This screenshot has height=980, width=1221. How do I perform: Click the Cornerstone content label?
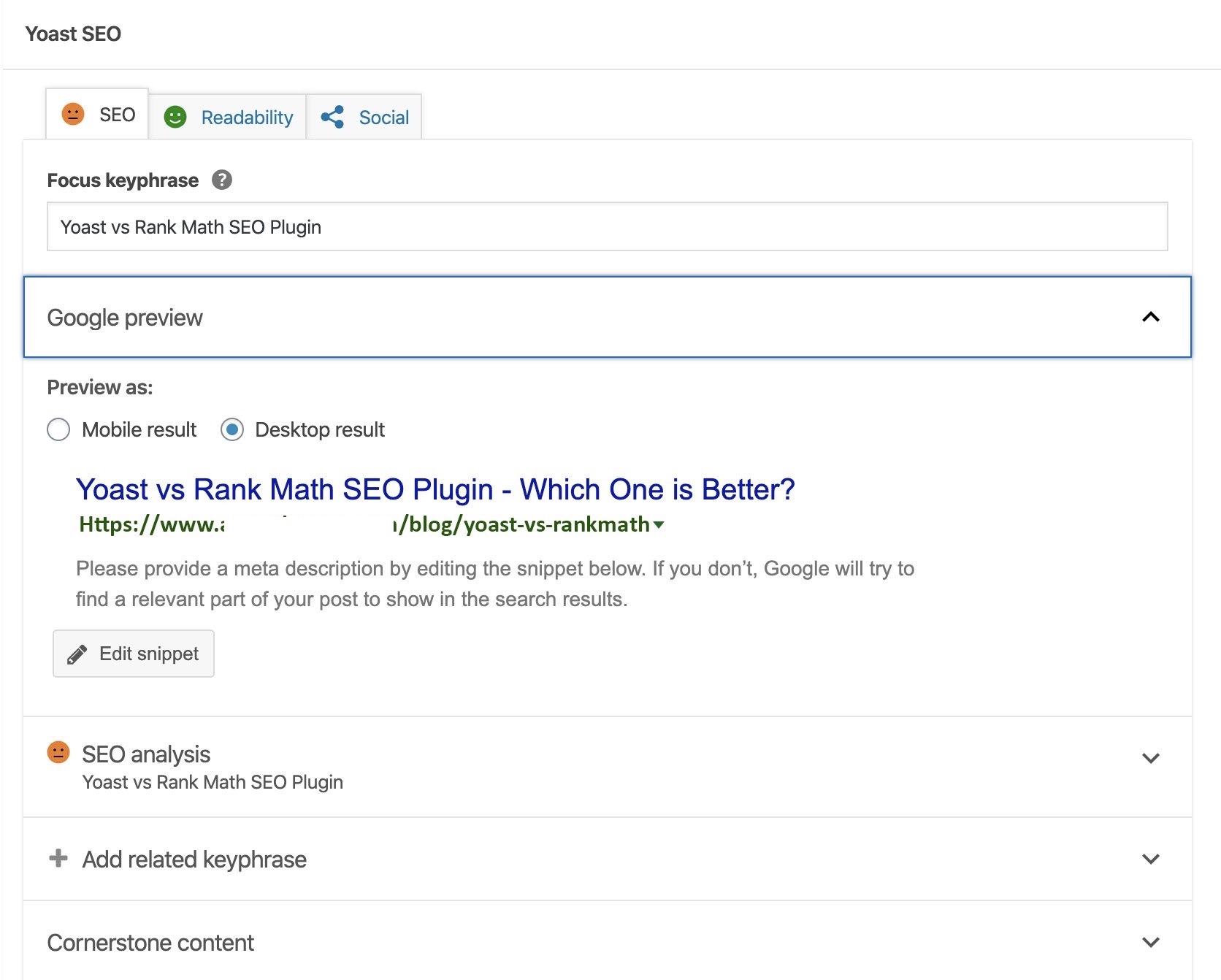(x=150, y=943)
